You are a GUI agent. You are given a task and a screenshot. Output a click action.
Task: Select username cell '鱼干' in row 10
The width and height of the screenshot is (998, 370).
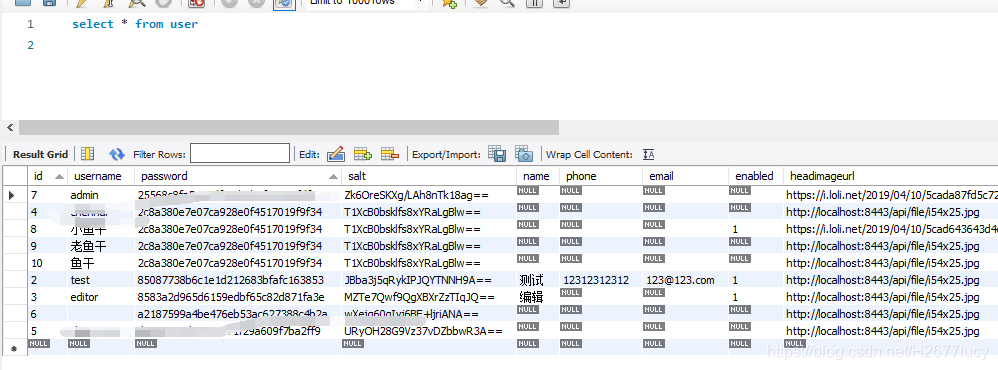coord(101,263)
